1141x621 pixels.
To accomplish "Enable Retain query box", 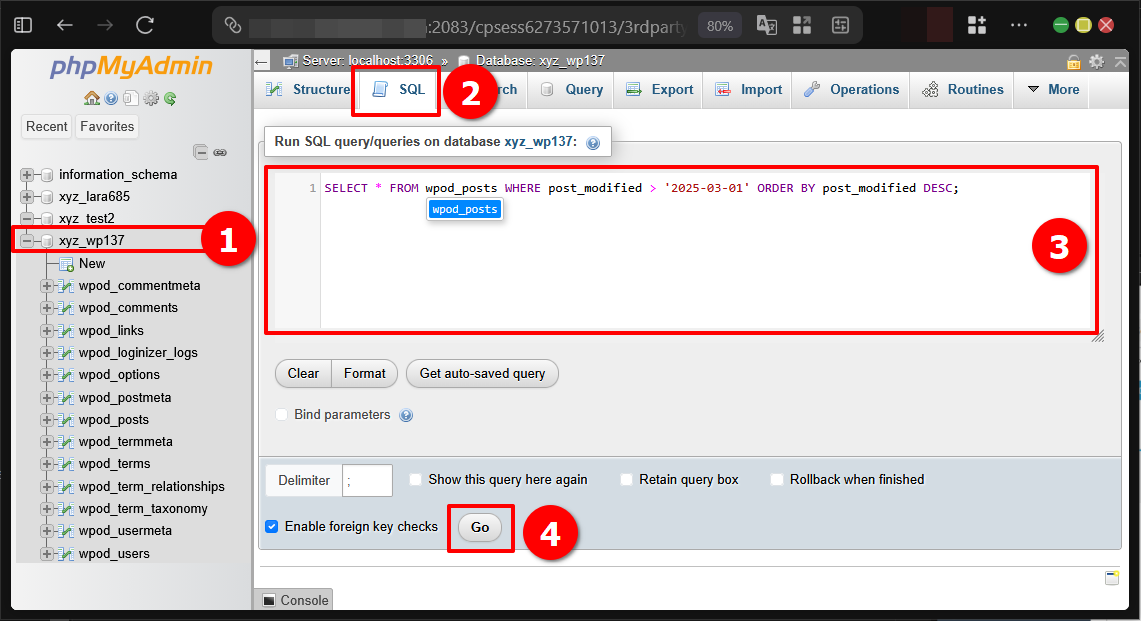I will point(627,479).
